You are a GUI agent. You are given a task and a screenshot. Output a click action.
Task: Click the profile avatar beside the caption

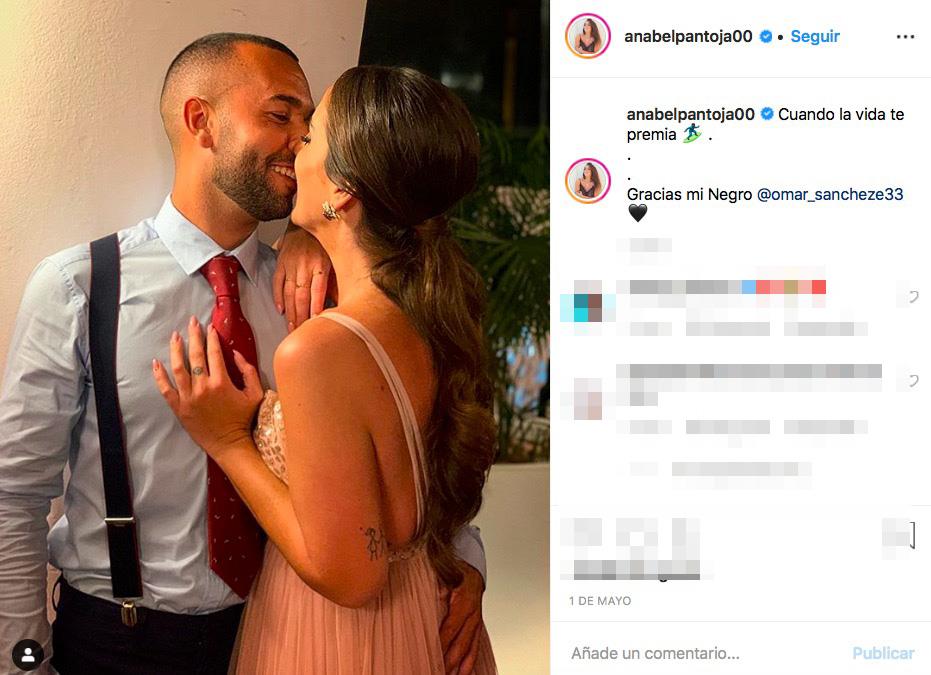pos(588,181)
